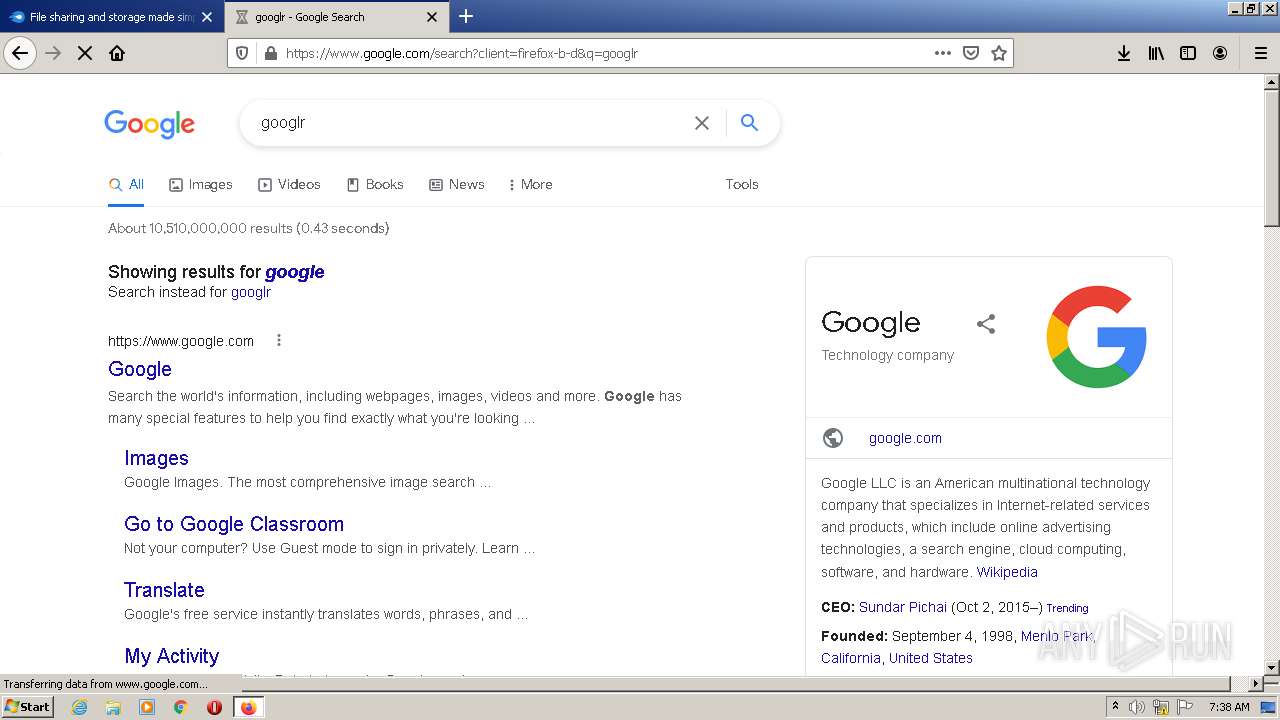Open google.com link in knowledge panel
Screen dimensions: 1280x720
tap(905, 438)
